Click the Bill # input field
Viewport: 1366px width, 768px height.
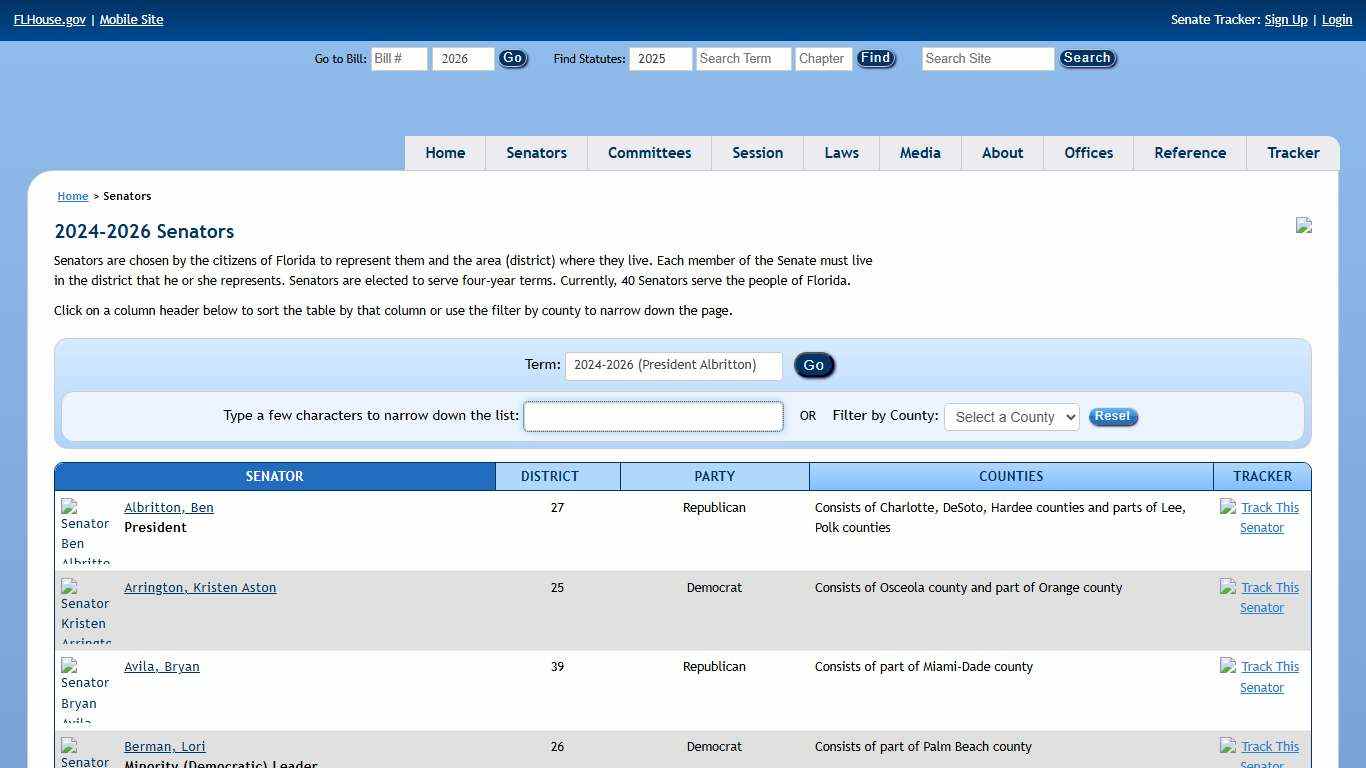399,59
